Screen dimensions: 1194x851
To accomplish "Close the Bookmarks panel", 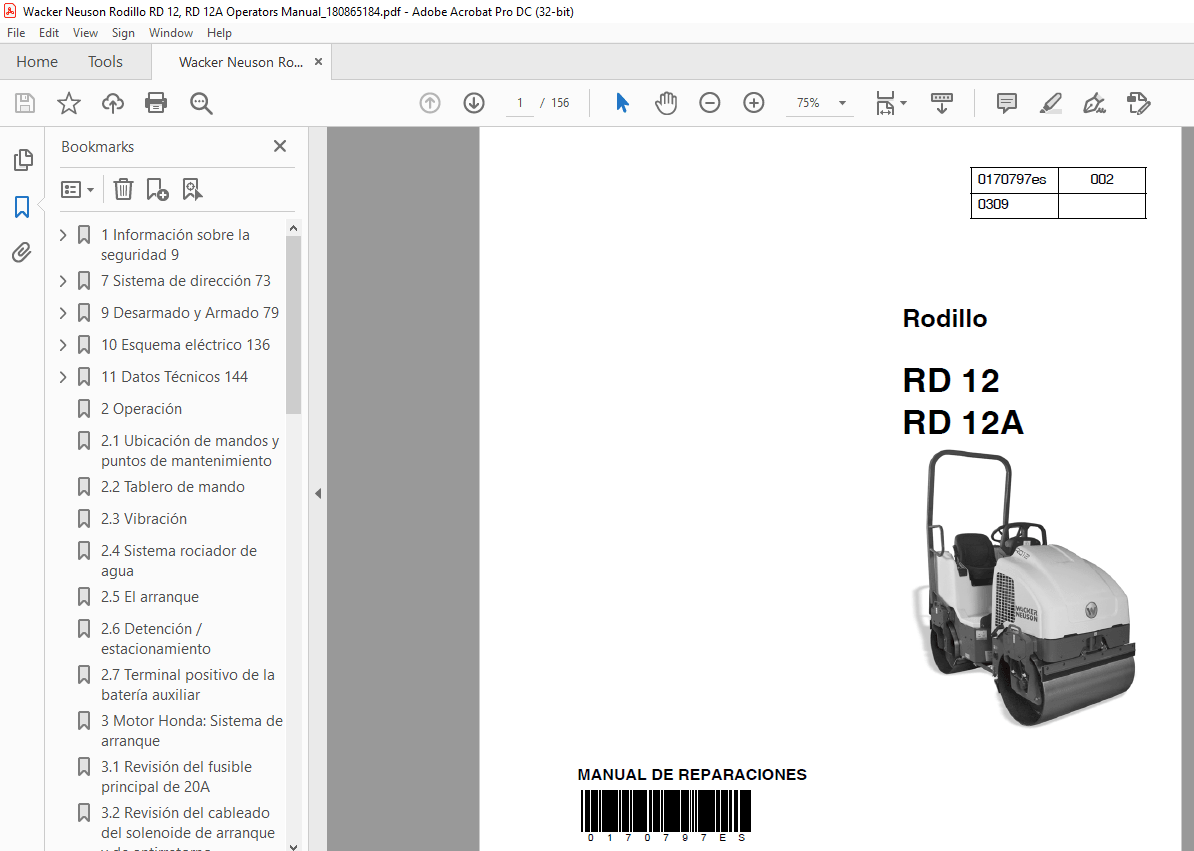I will pos(280,146).
